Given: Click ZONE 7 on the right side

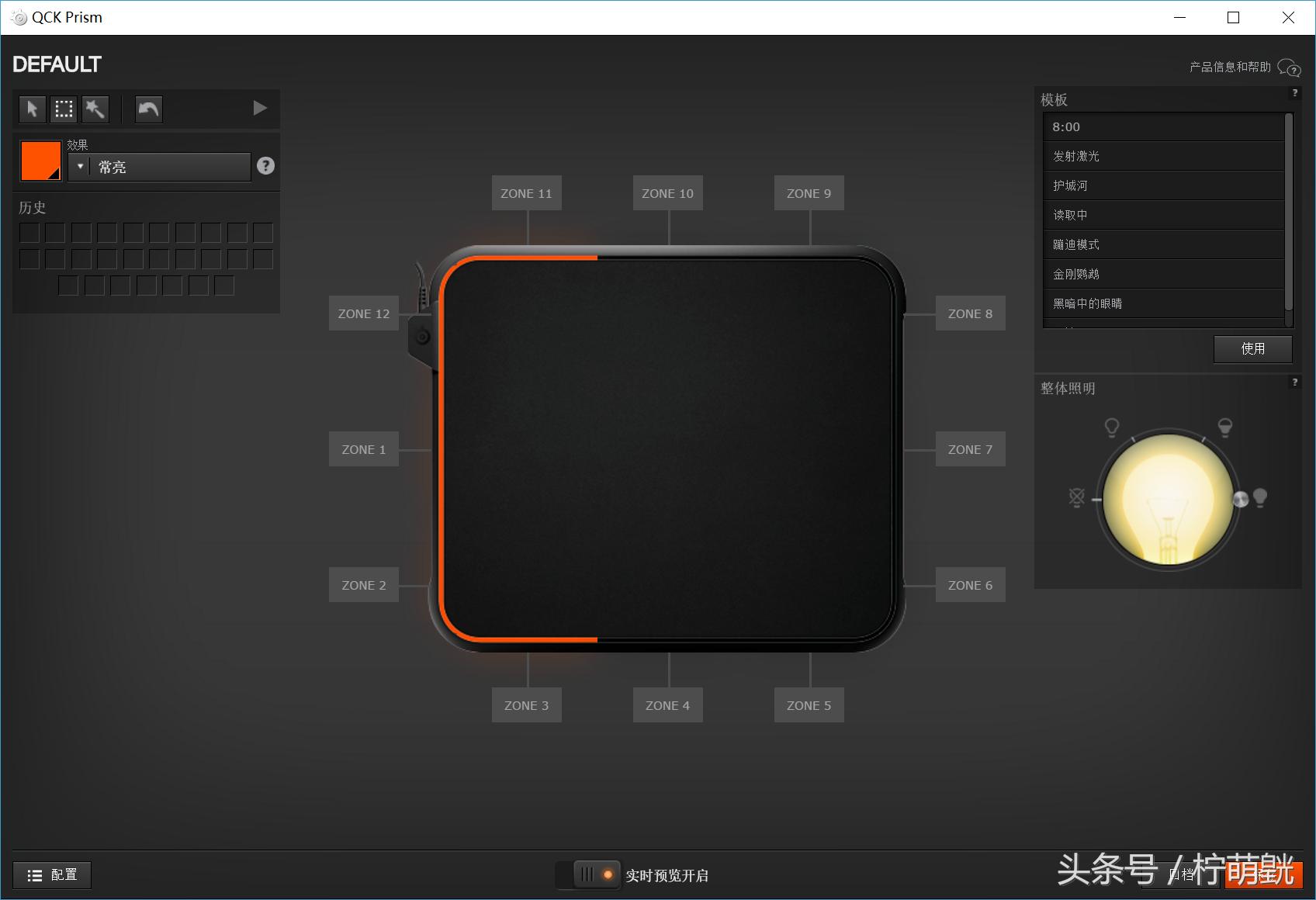Looking at the screenshot, I should point(971,449).
